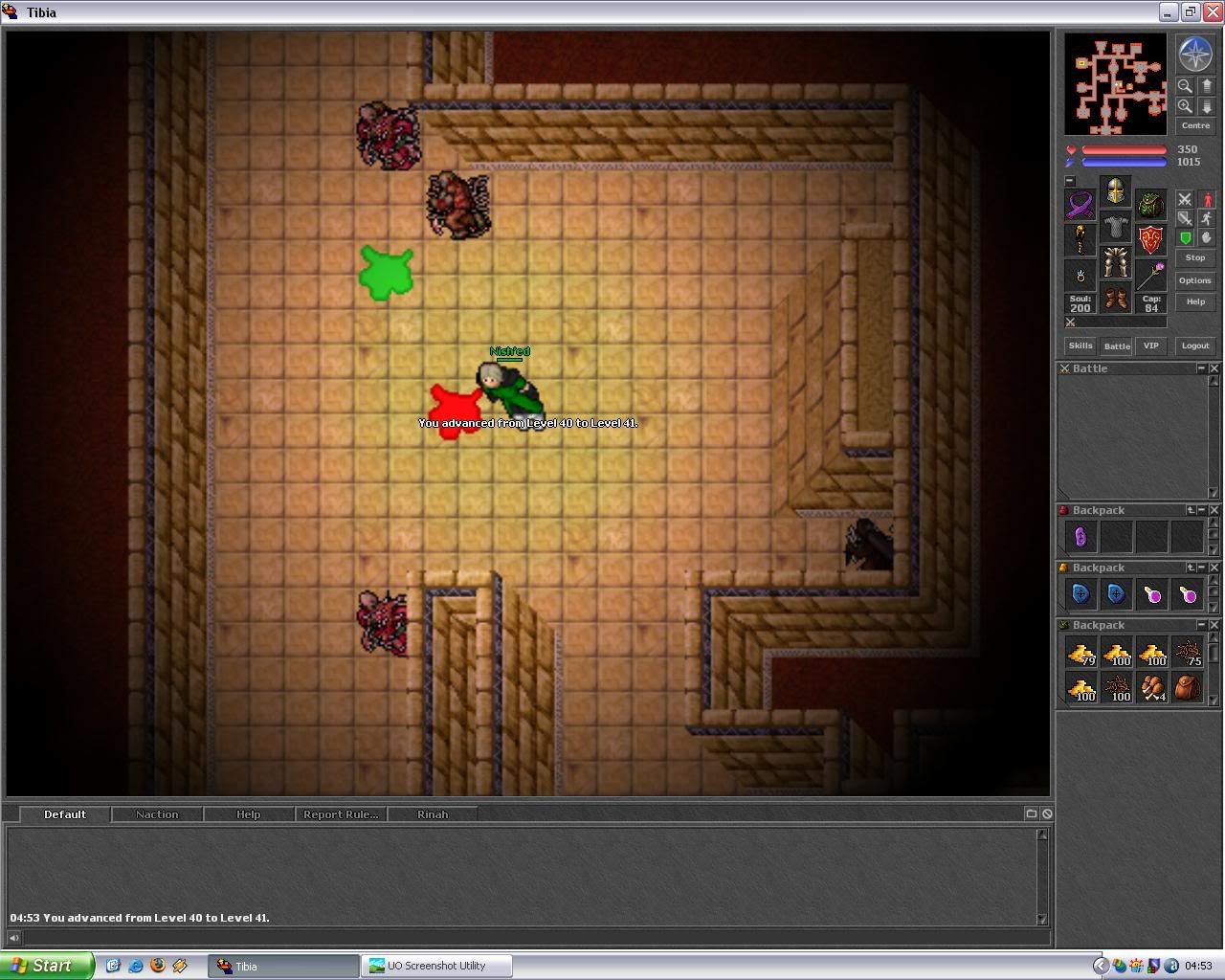
Task: Close the second Backpack window
Action: [1214, 568]
